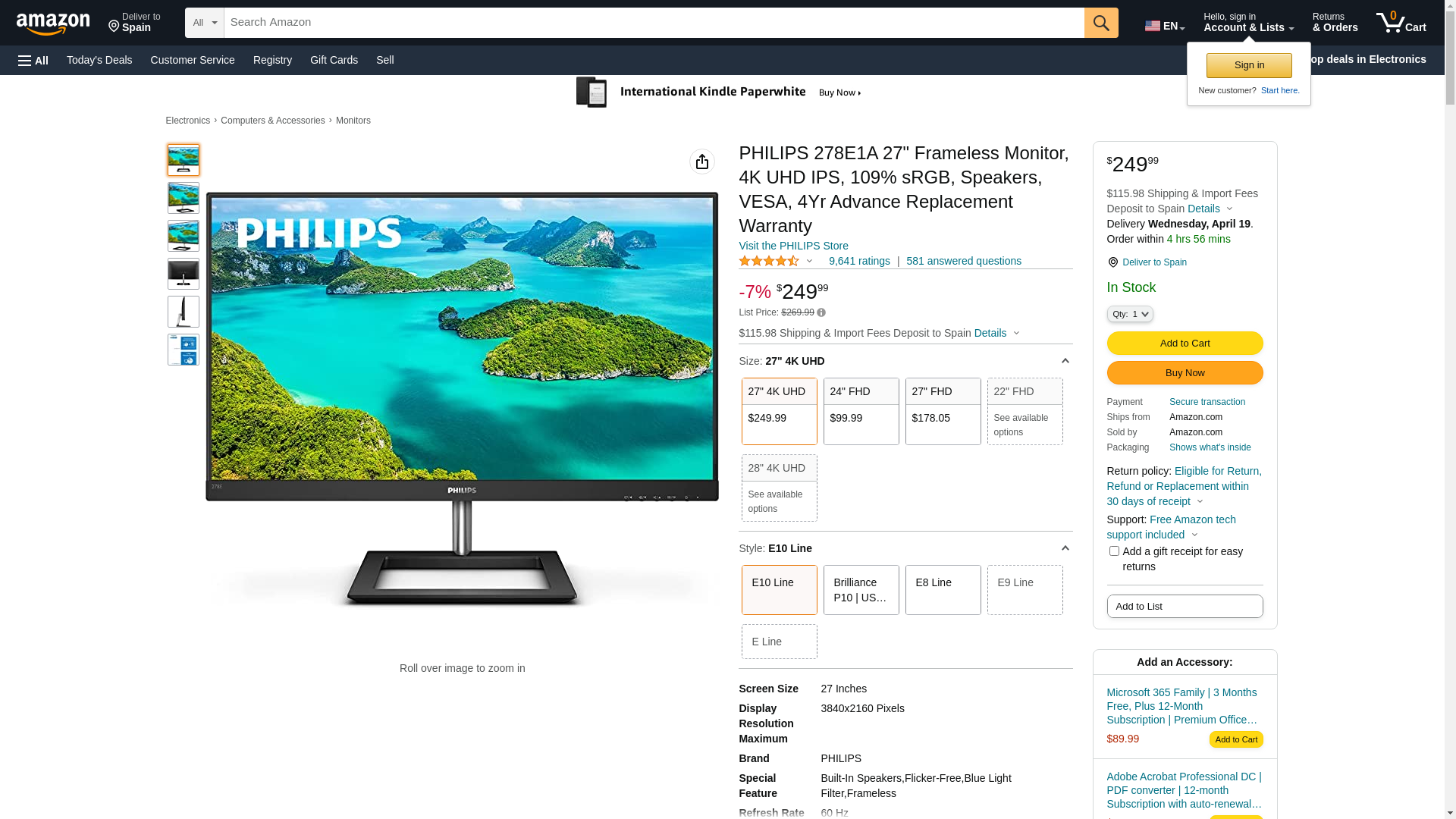This screenshot has width=1456, height=819.
Task: Click the share icon on product image
Action: click(702, 162)
